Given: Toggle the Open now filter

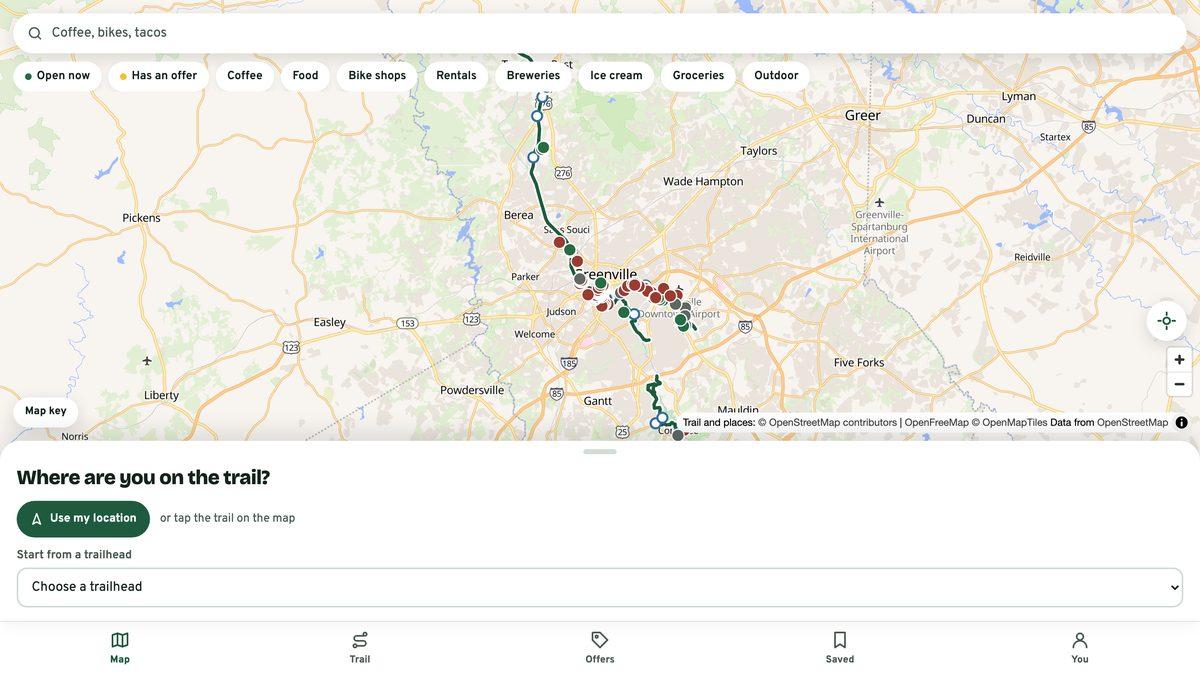Looking at the screenshot, I should 57,76.
